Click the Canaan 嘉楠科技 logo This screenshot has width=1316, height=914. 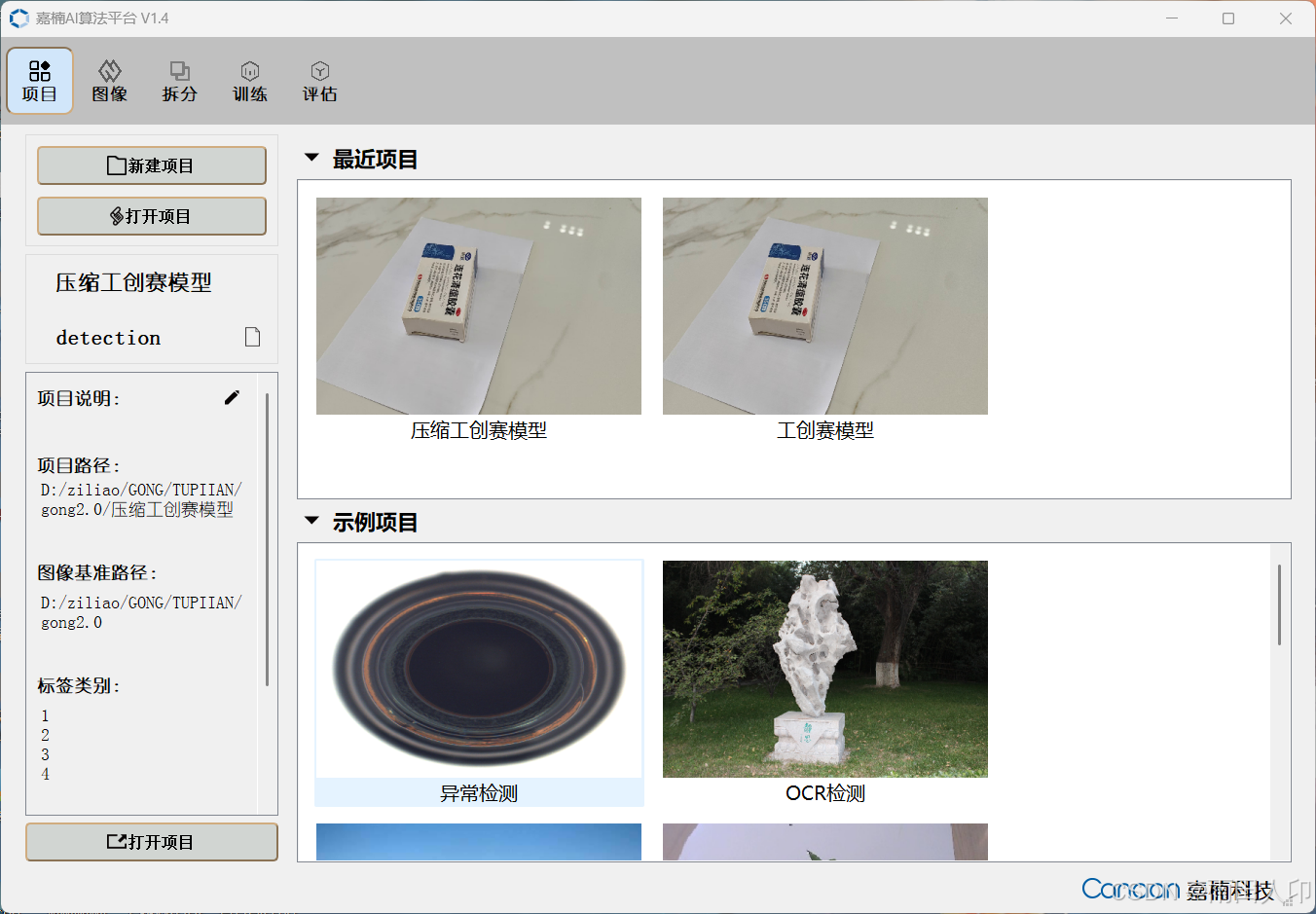pyautogui.click(x=1178, y=889)
